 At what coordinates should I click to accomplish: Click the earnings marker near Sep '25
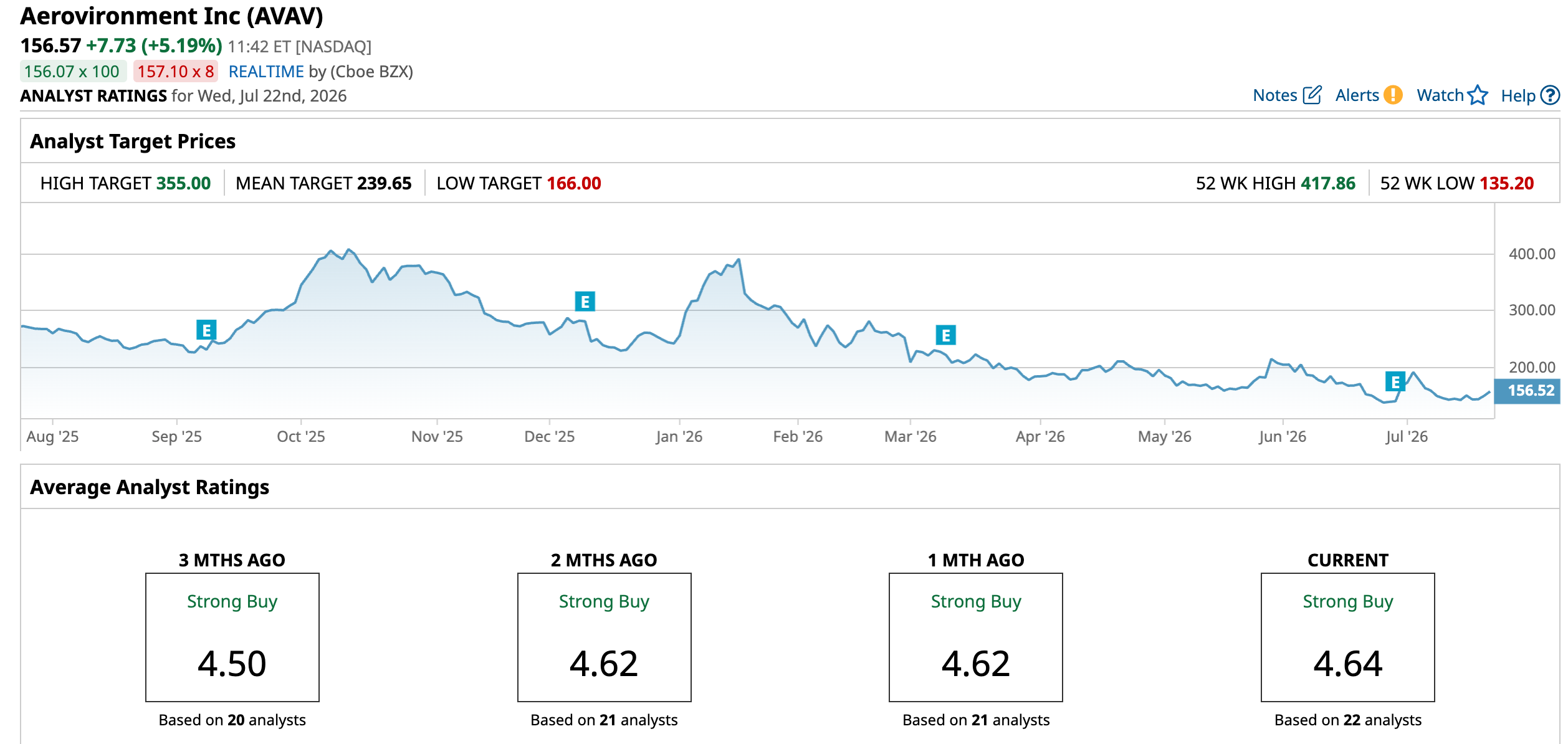point(206,330)
